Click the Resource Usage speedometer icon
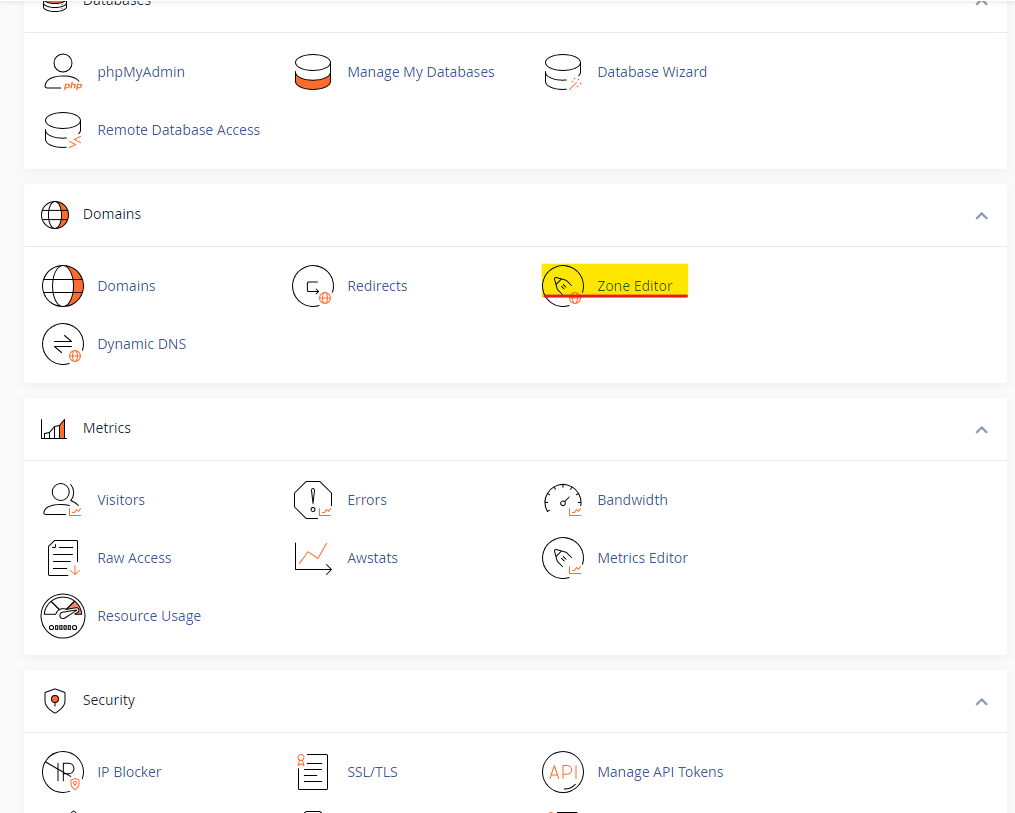This screenshot has height=813, width=1015. coord(63,615)
